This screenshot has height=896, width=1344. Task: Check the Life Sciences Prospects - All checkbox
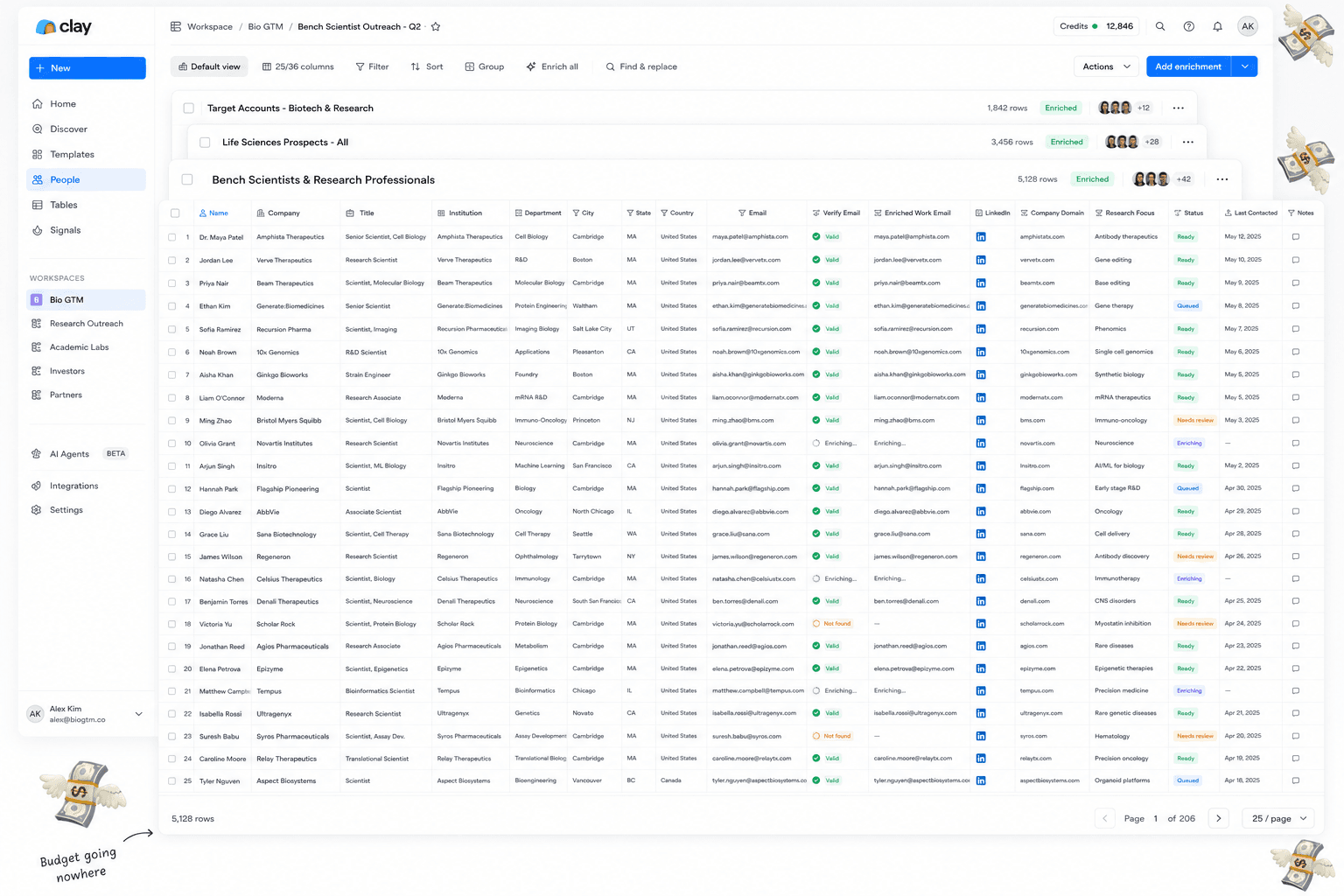[x=205, y=143]
